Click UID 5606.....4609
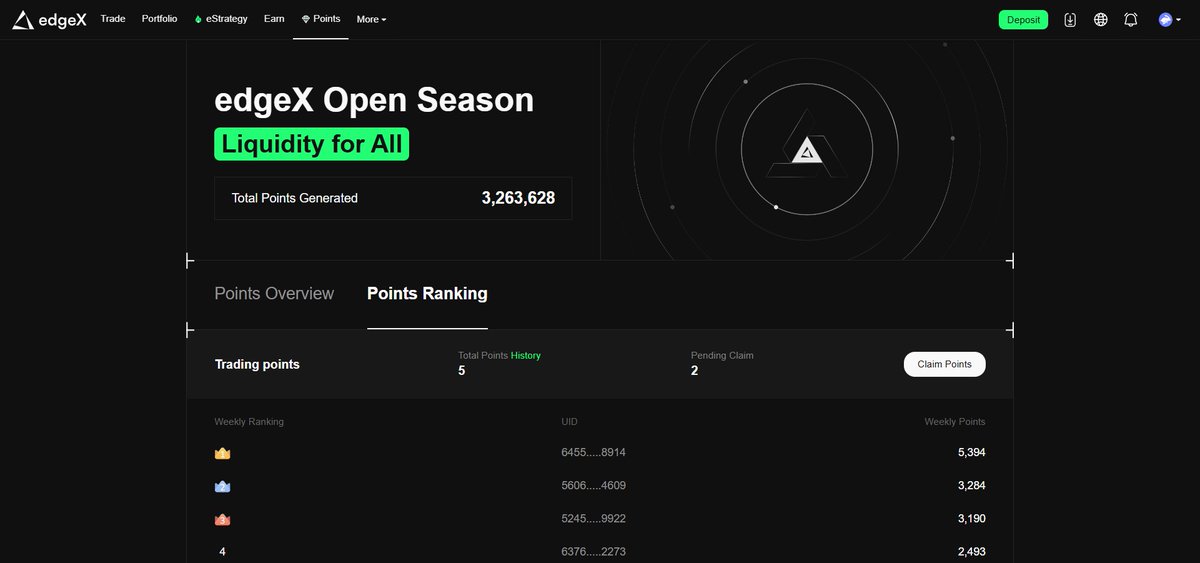This screenshot has width=1200, height=563. click(593, 486)
